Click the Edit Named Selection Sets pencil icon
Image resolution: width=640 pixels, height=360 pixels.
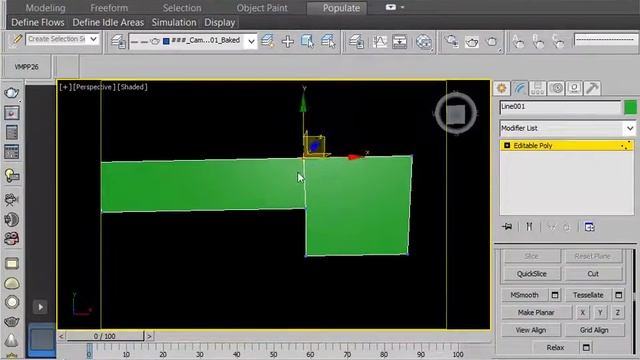coord(16,40)
